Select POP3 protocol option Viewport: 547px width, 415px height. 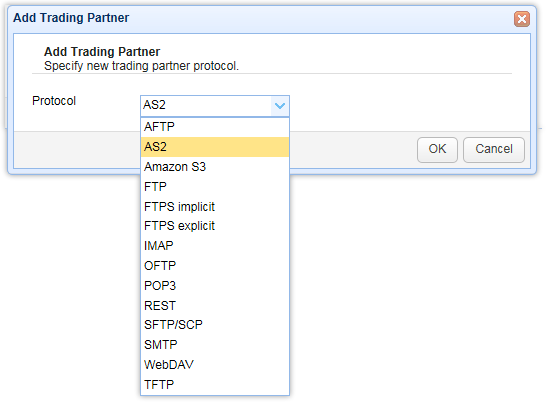(x=215, y=286)
